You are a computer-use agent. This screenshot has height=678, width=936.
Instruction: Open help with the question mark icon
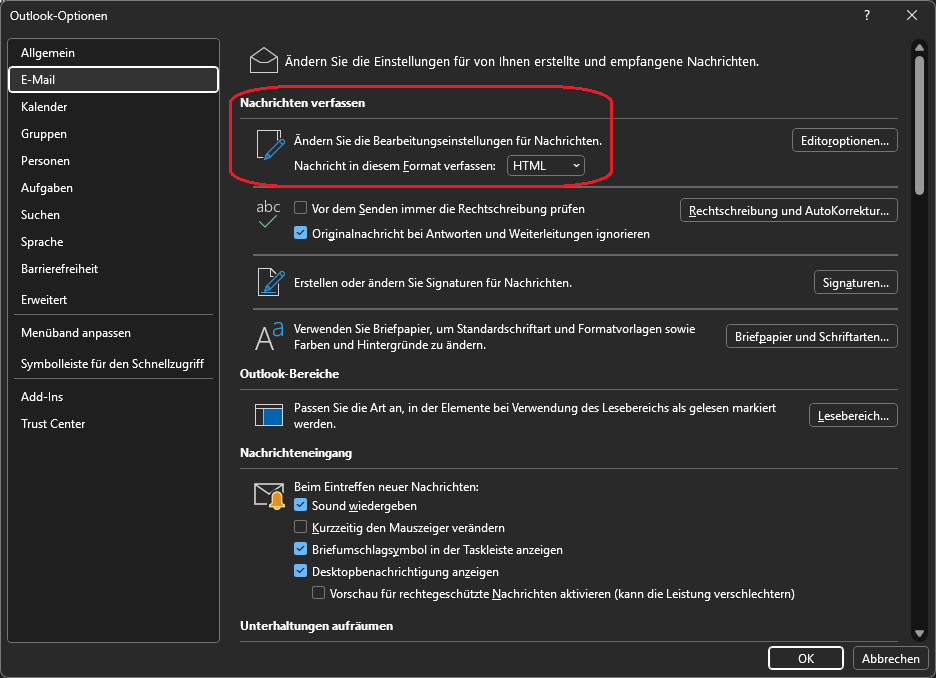coord(867,16)
